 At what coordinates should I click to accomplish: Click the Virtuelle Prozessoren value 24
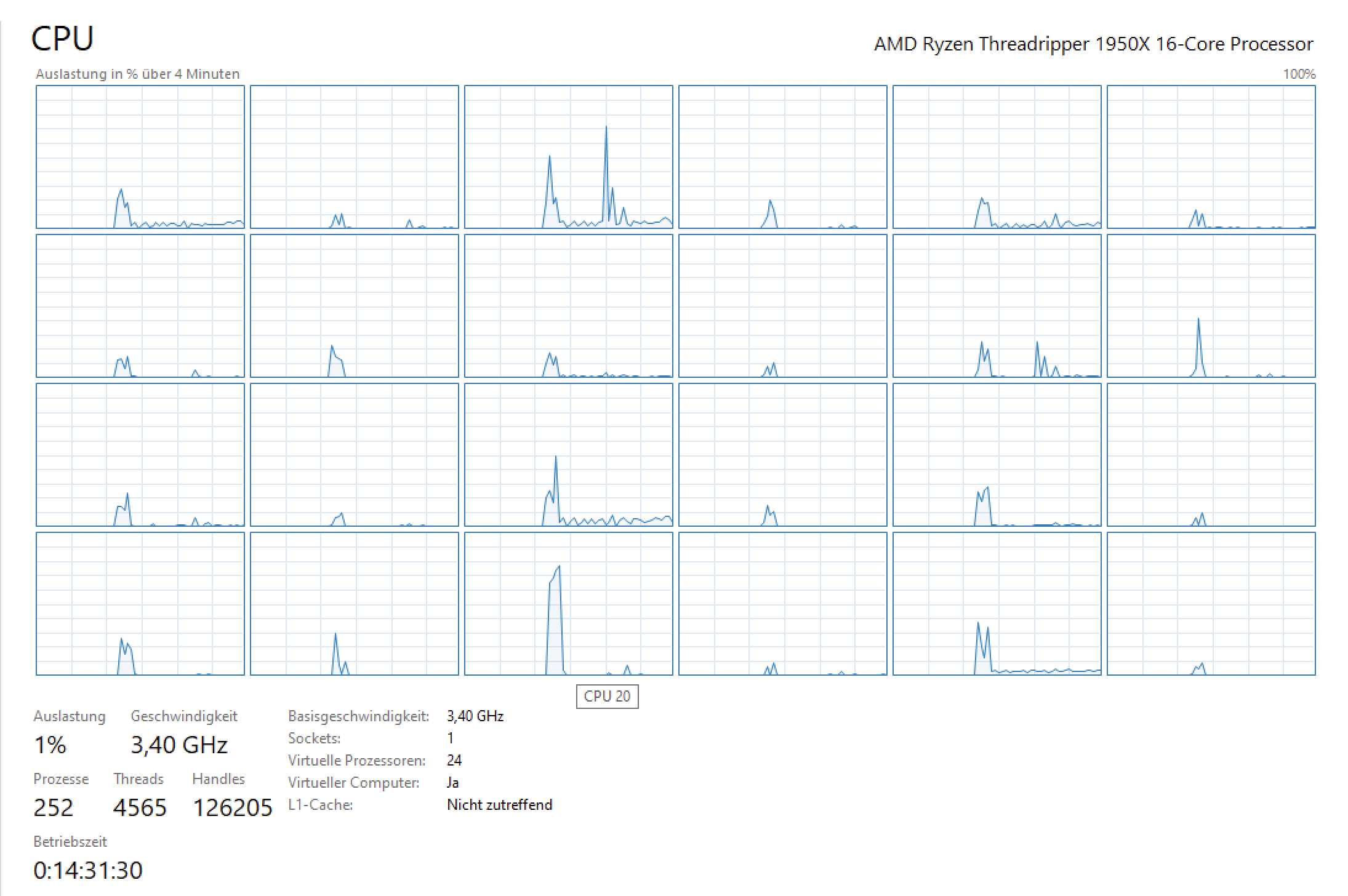(454, 761)
